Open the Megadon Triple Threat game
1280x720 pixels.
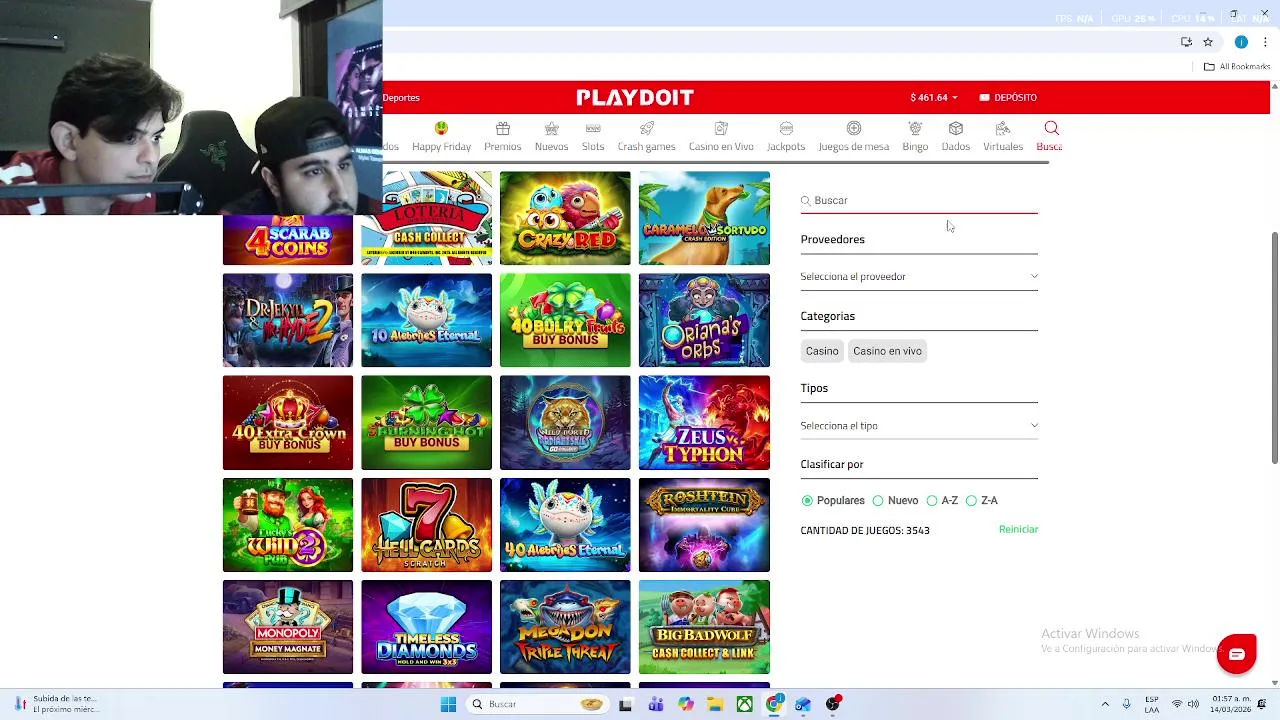565,627
